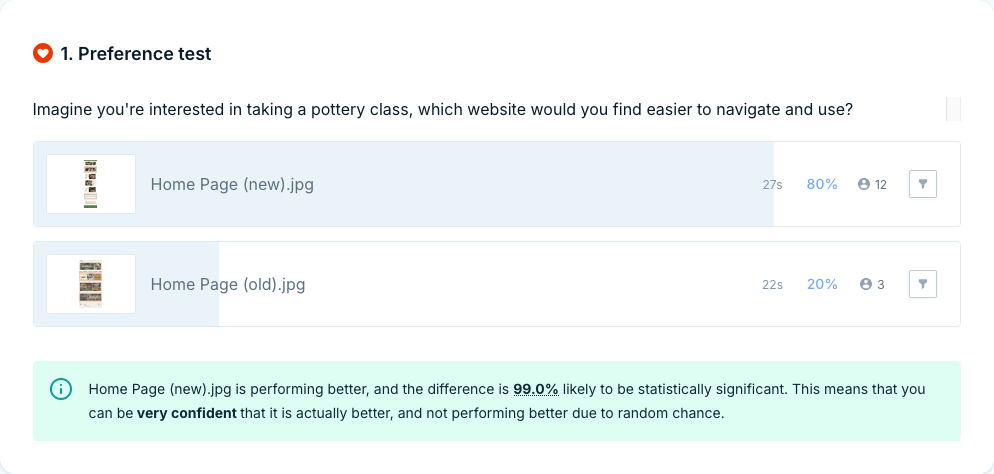This screenshot has width=994, height=474.
Task: Select the Home Page (old).jpg label
Action: pyautogui.click(x=228, y=284)
